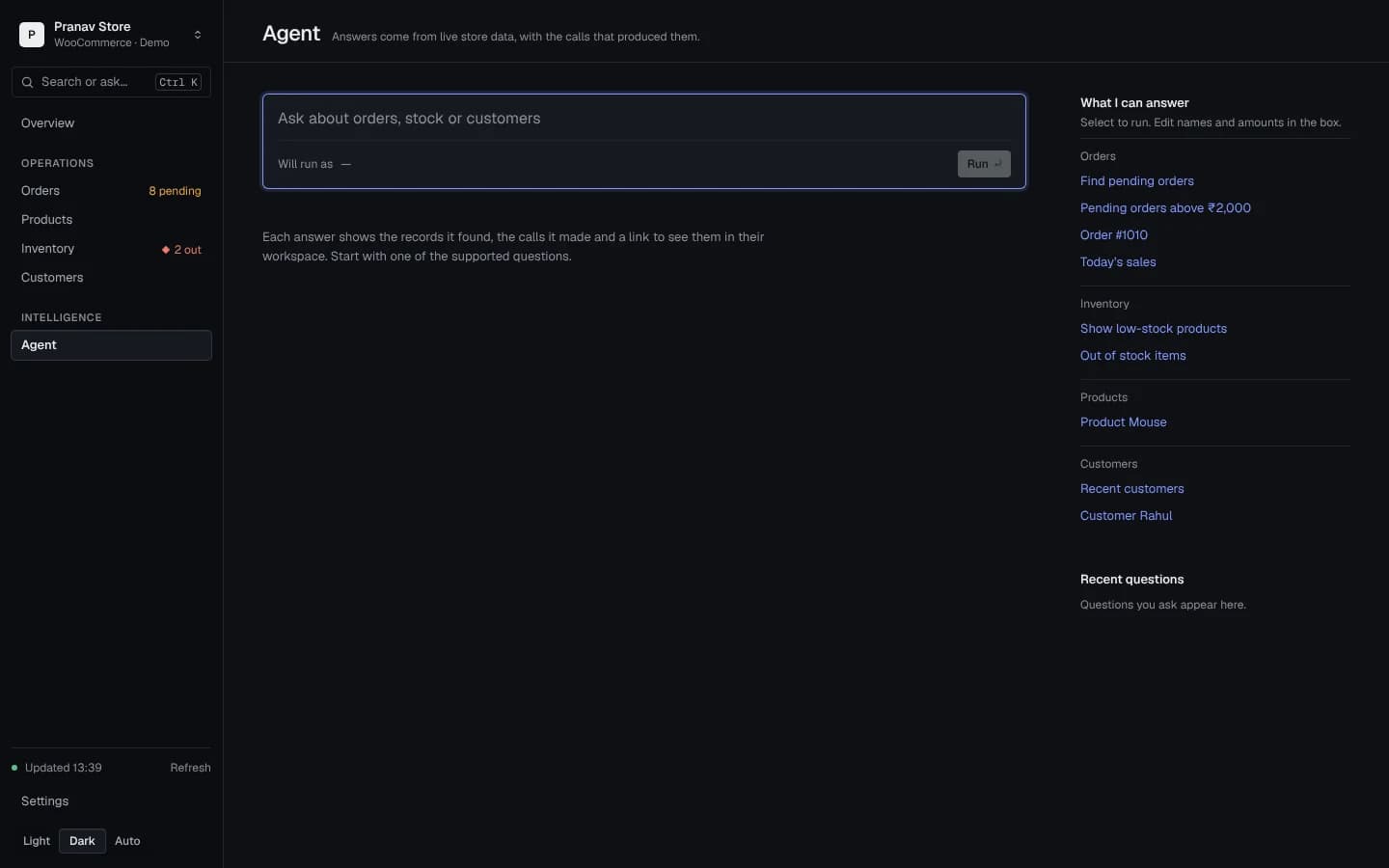Refresh the store data
The image size is (1389, 868).
[190, 768]
